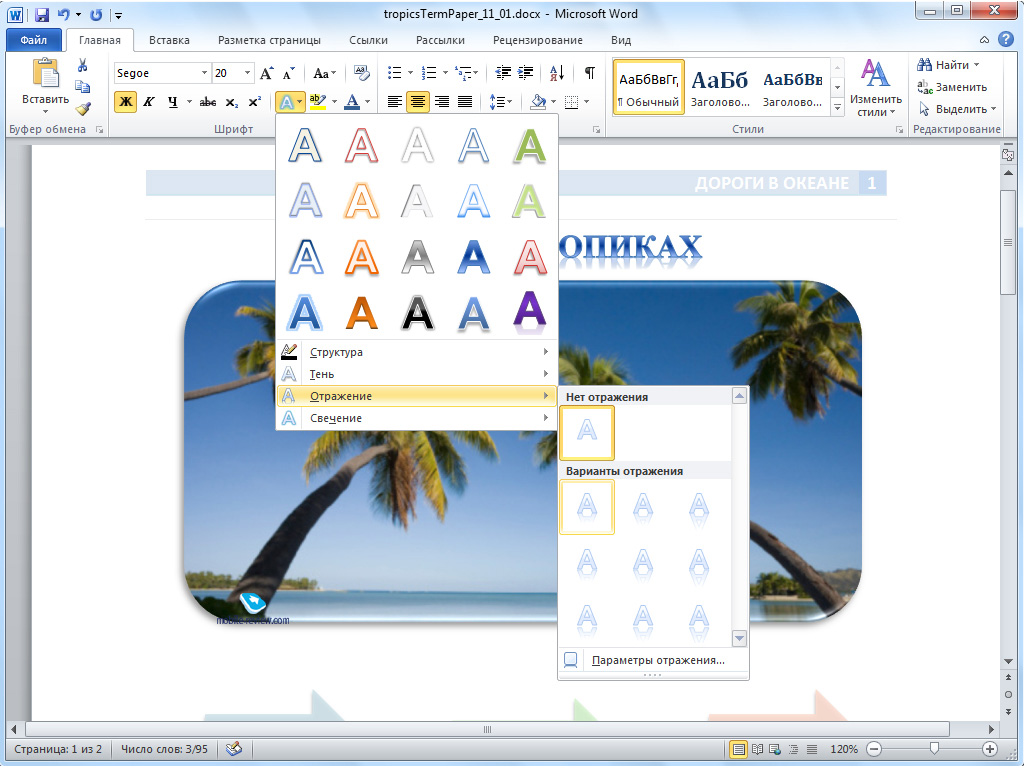Viewport: 1024px width, 768px height.
Task: Expand the styles gallery
Action: (837, 108)
